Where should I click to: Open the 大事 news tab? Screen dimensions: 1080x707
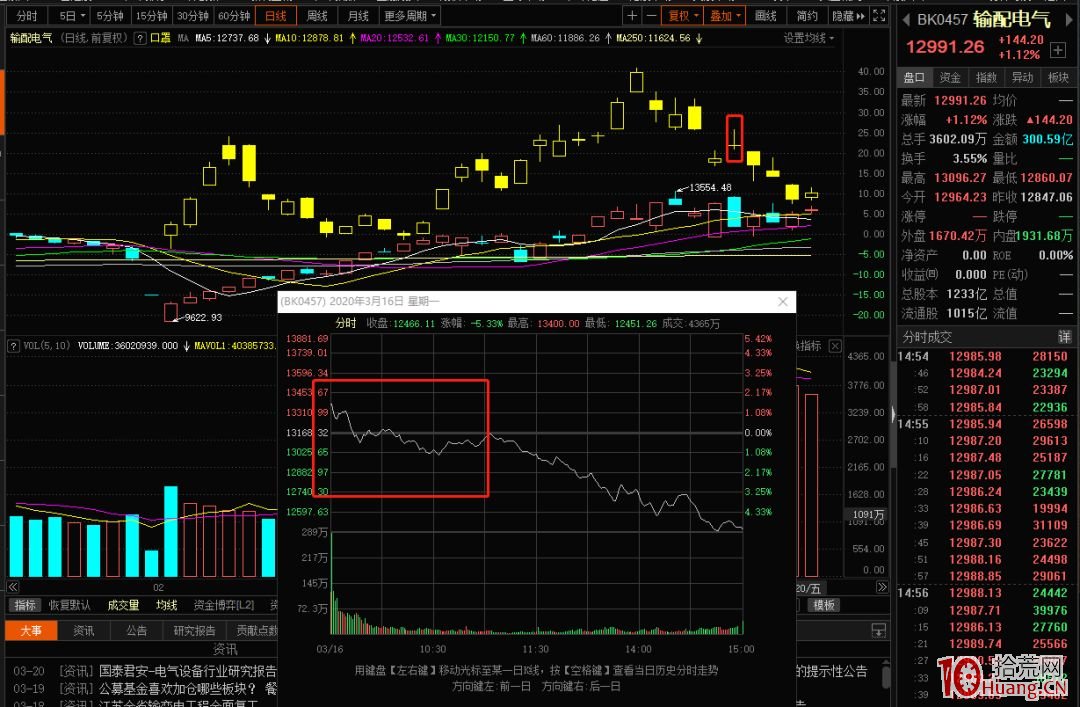click(30, 630)
